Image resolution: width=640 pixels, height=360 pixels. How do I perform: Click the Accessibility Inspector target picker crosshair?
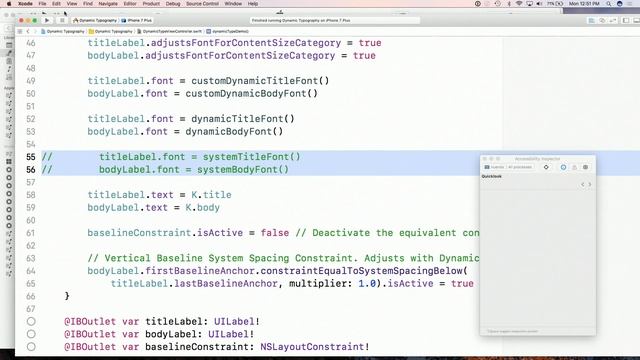[x=546, y=167]
